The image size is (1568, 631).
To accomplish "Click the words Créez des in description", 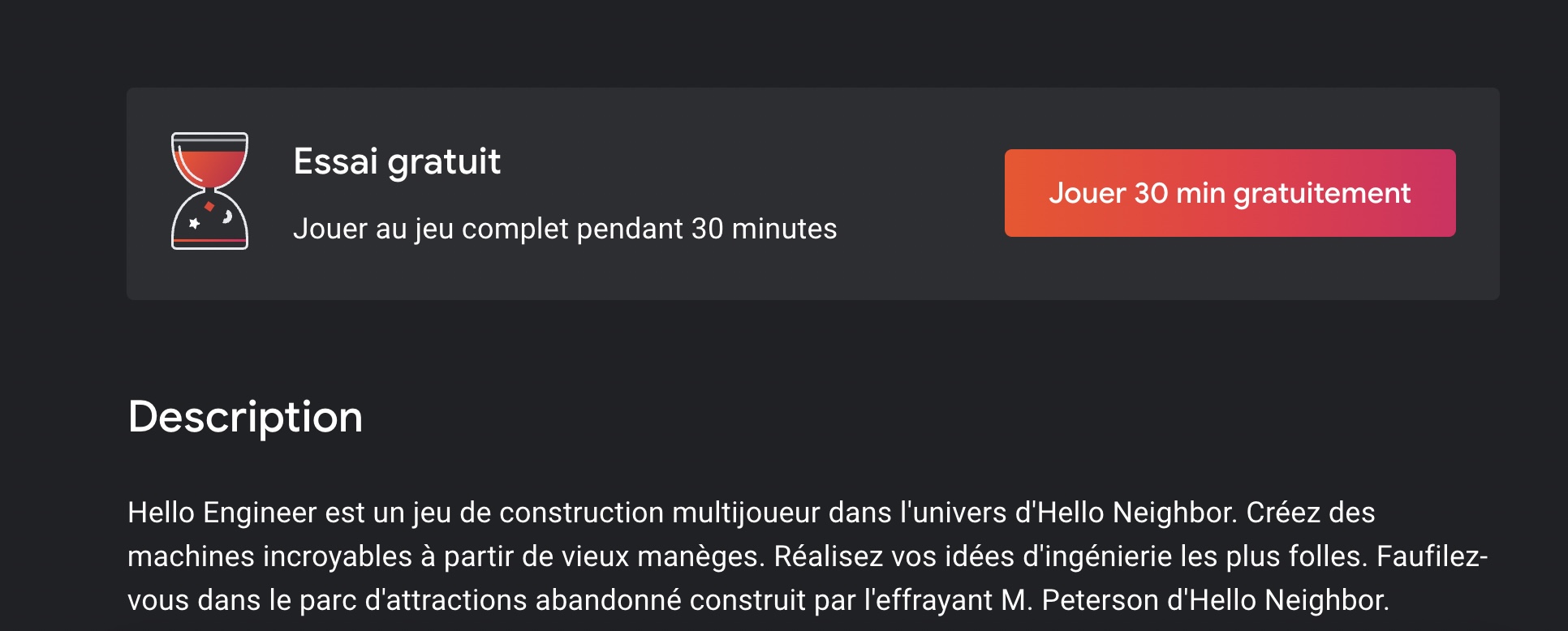I will 1310,513.
